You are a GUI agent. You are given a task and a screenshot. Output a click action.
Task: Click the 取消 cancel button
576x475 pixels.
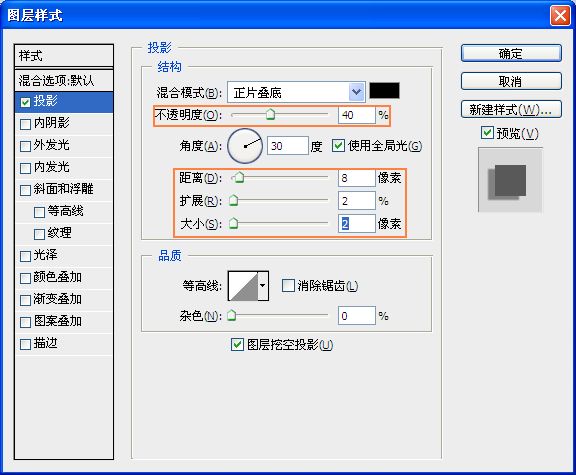point(511,81)
